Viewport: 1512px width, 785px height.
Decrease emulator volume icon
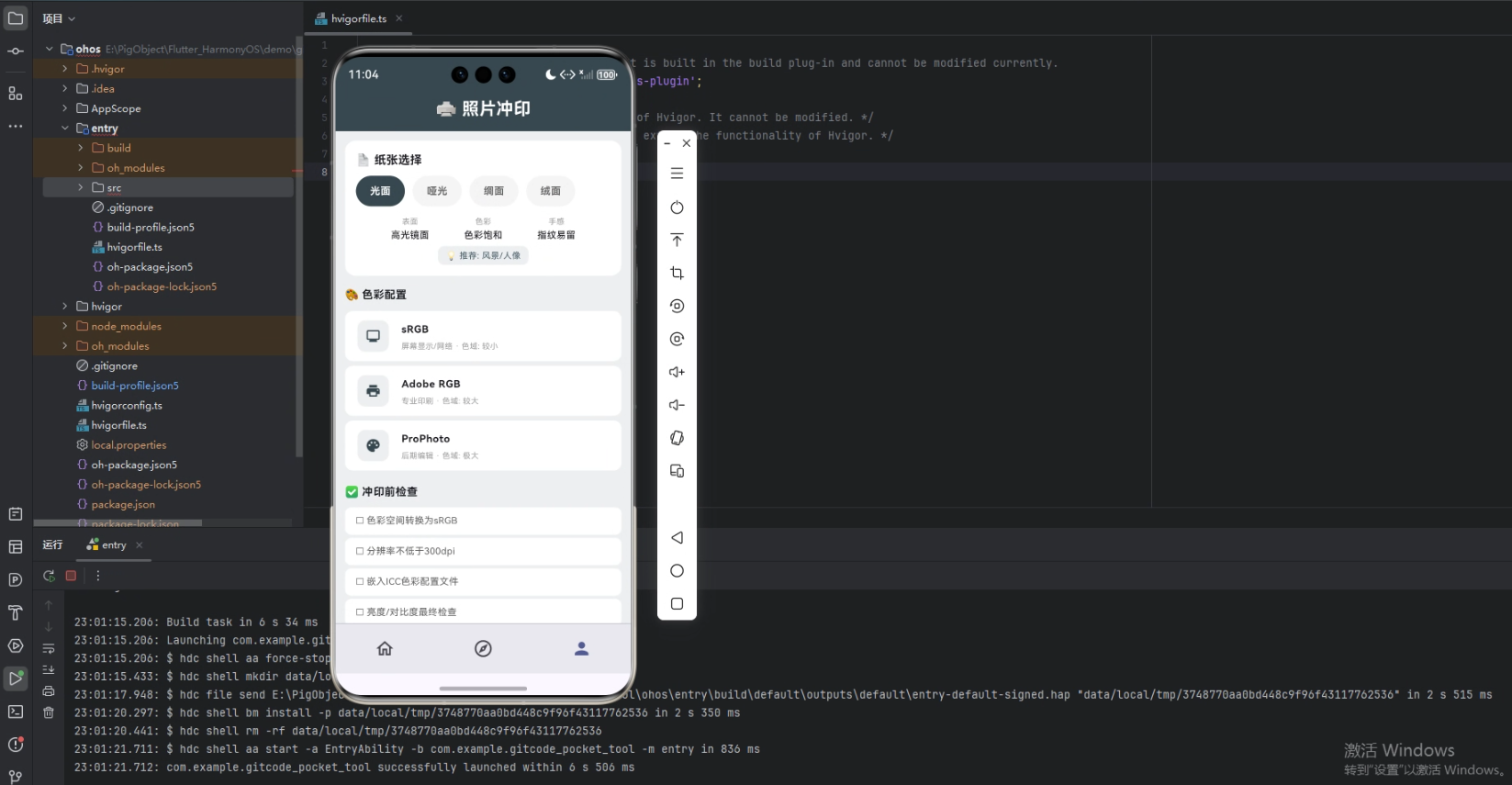[x=677, y=405]
